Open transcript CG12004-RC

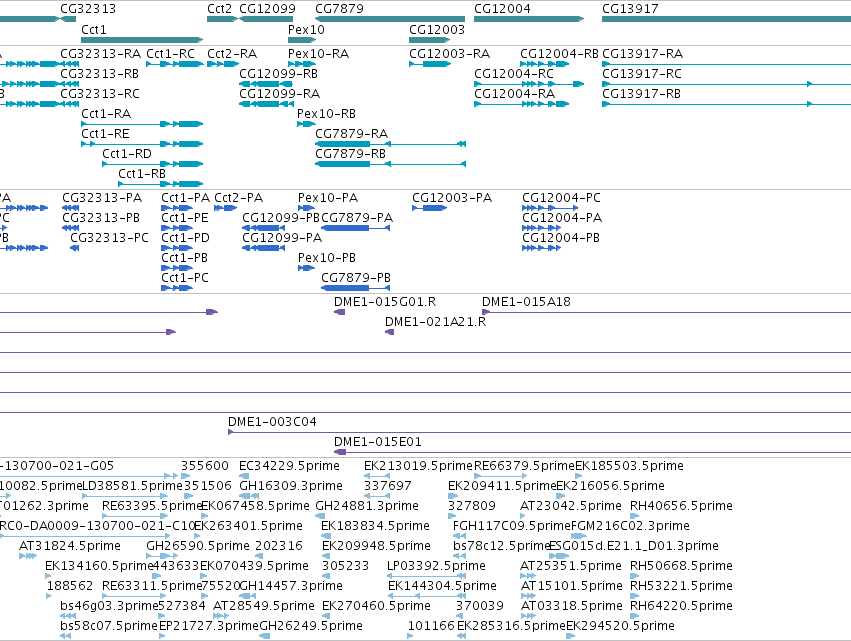coord(514,74)
